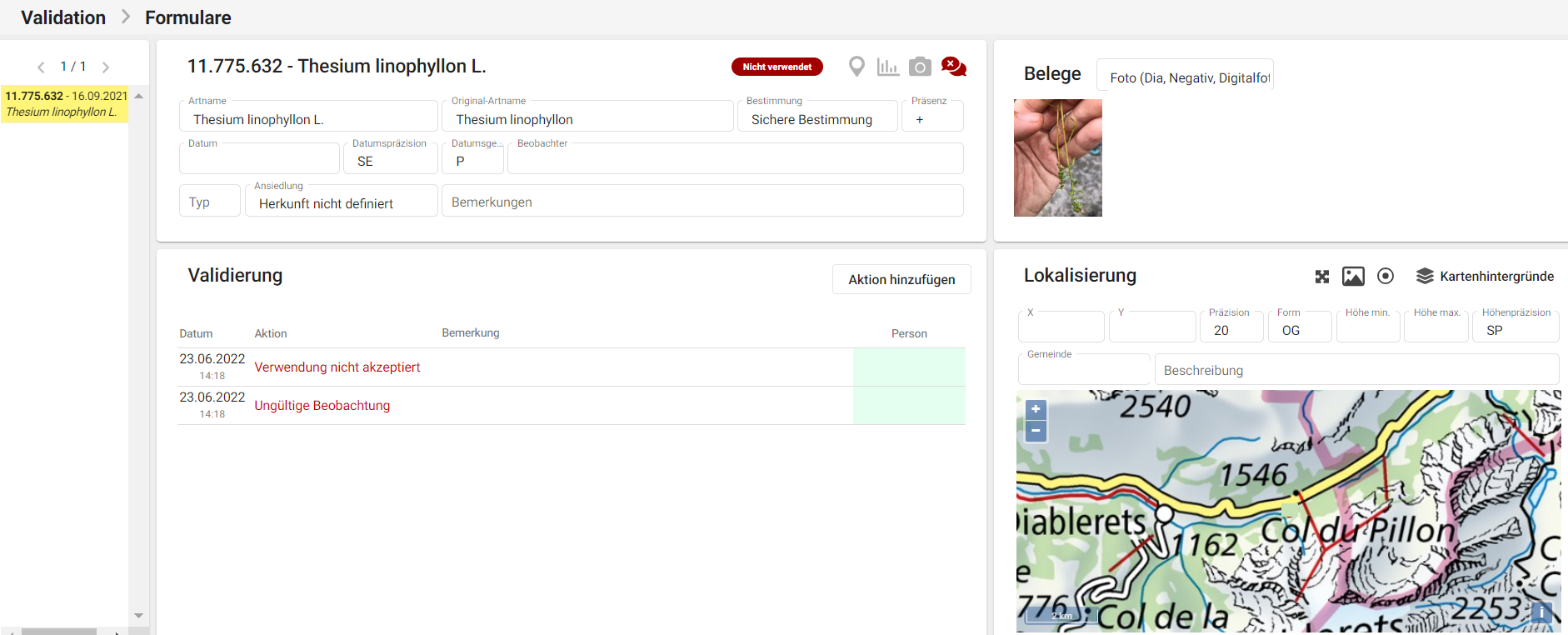This screenshot has height=635, width=1568.
Task: Click Verwendung nicht akzeptiert action row
Action: pos(572,367)
